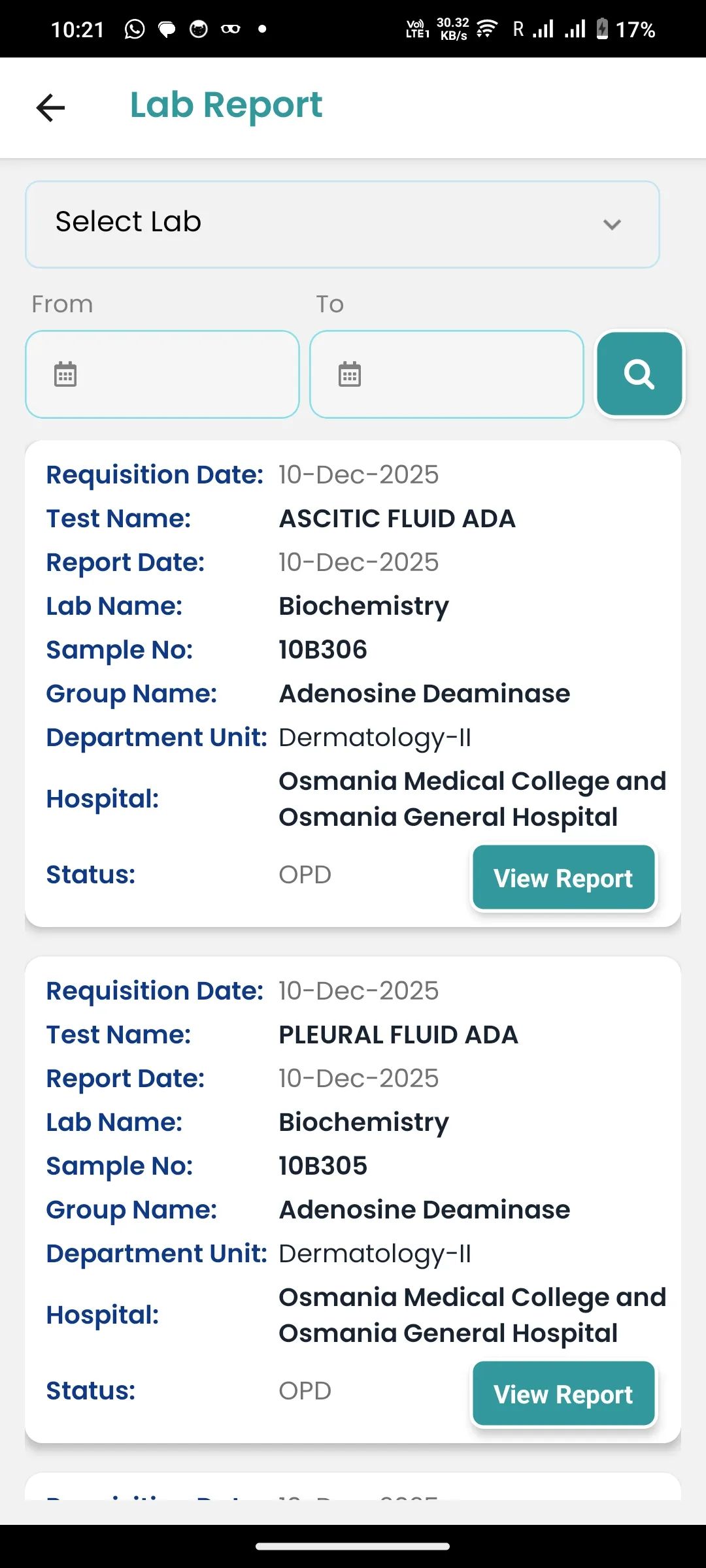
Task: Tap the chat bubble notification icon
Action: (167, 29)
